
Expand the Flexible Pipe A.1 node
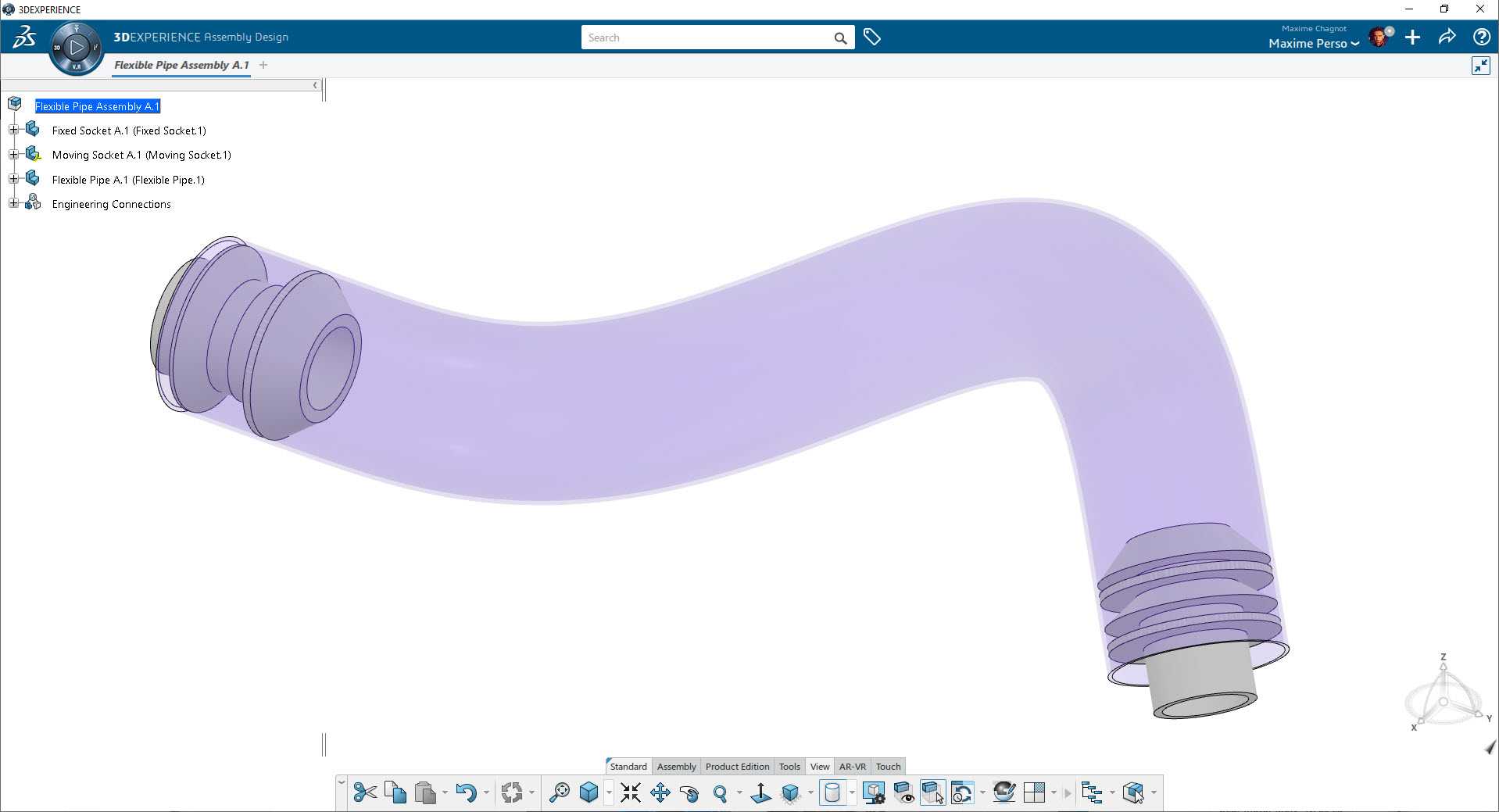point(13,179)
